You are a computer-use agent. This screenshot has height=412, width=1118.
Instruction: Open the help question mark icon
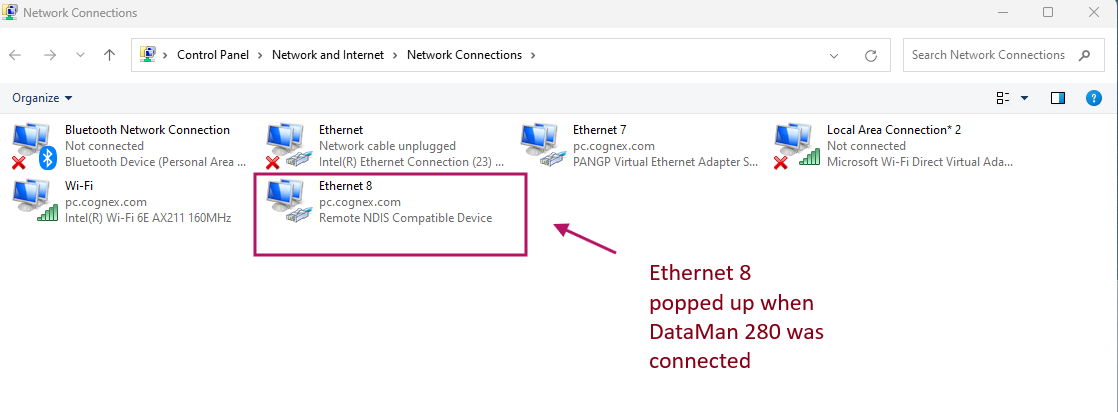[x=1093, y=98]
